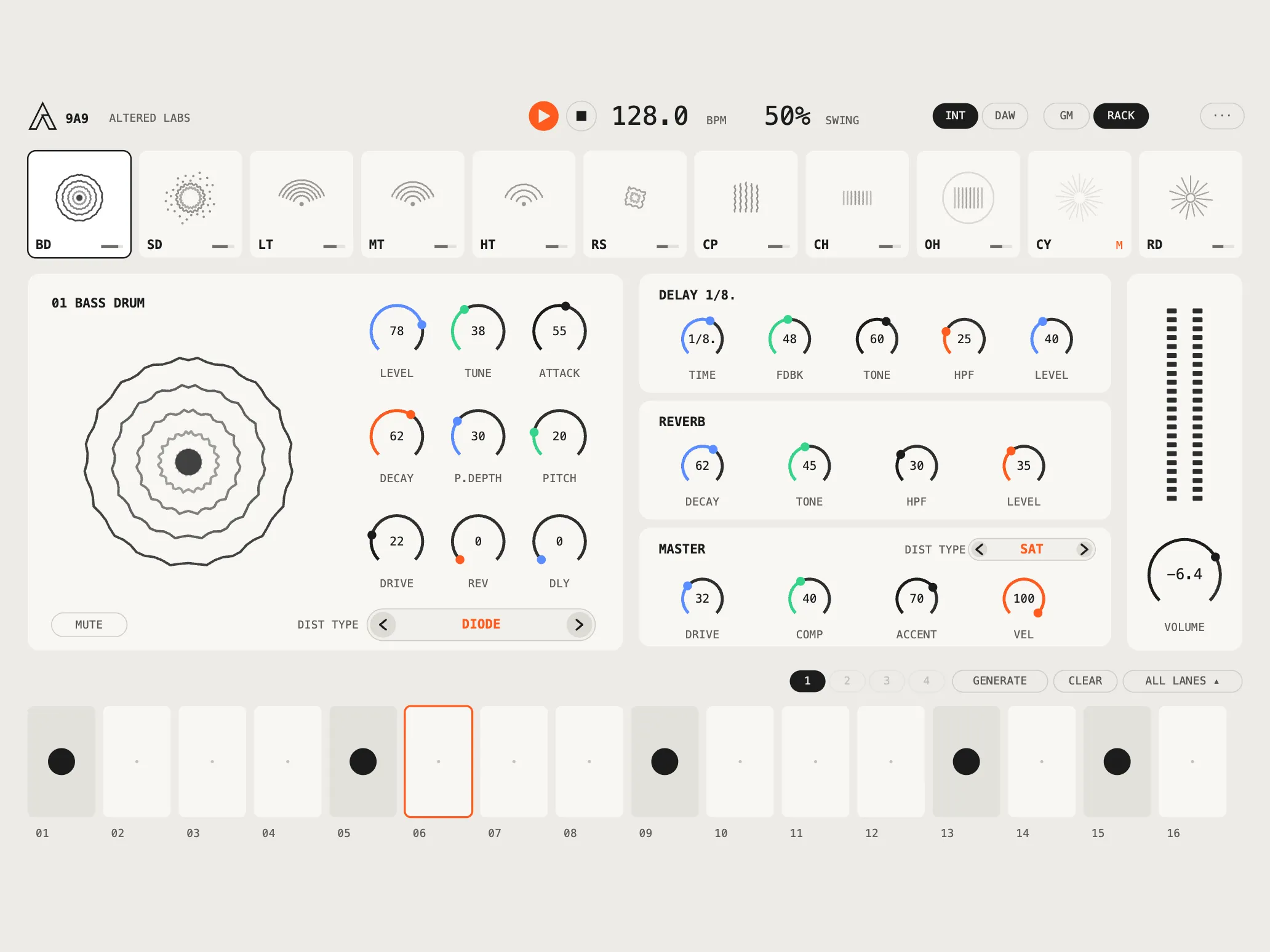This screenshot has width=1270, height=952.
Task: Go to previous master dist type
Action: (980, 549)
